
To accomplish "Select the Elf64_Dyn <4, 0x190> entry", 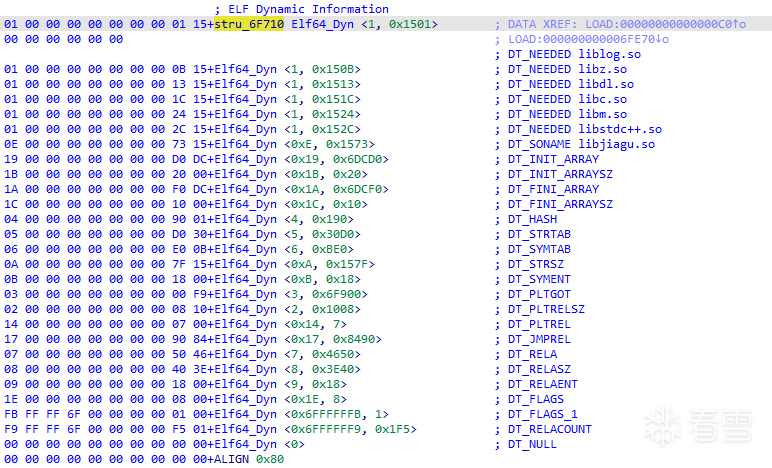I will 284,219.
